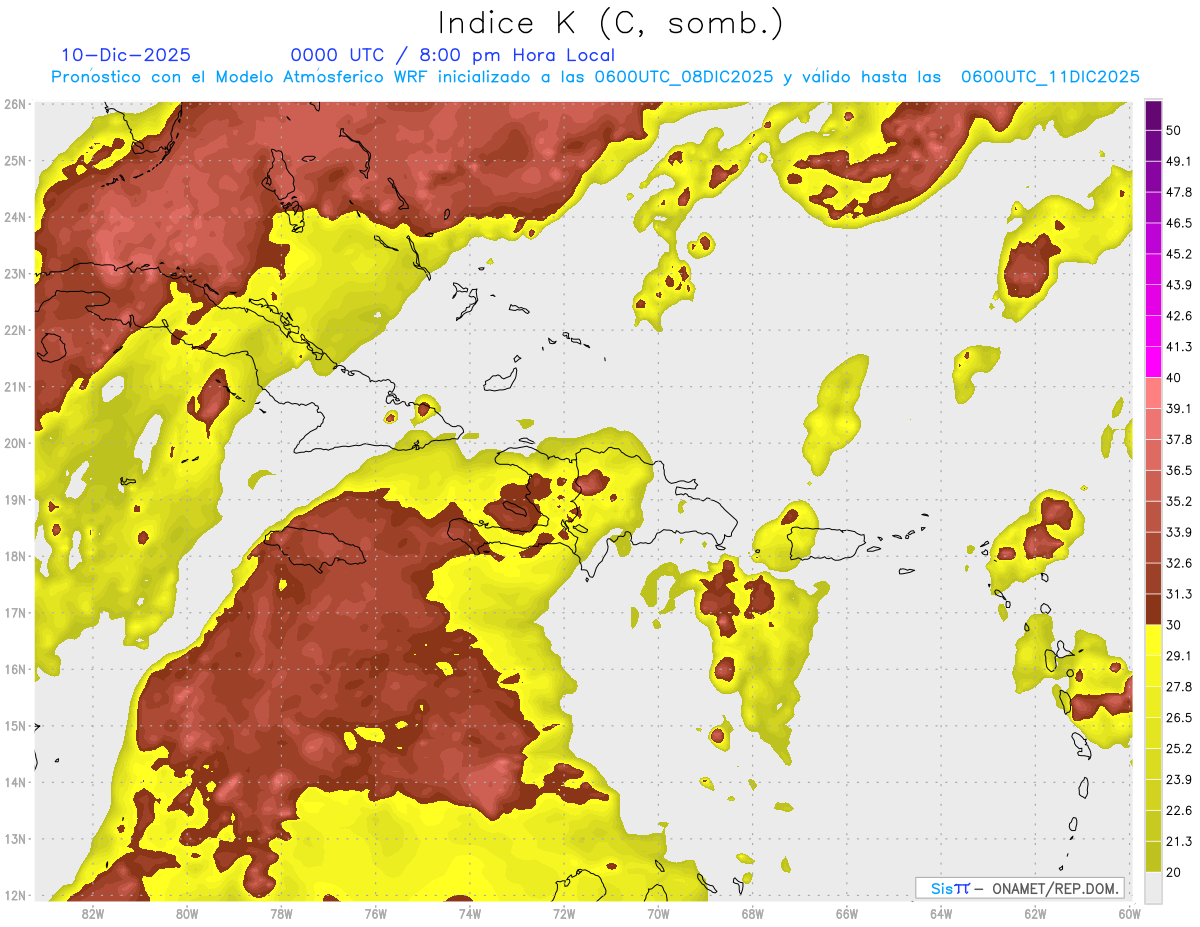Click the "Indice K (C, somb.)" title
The height and width of the screenshot is (927, 1200).
click(610, 24)
